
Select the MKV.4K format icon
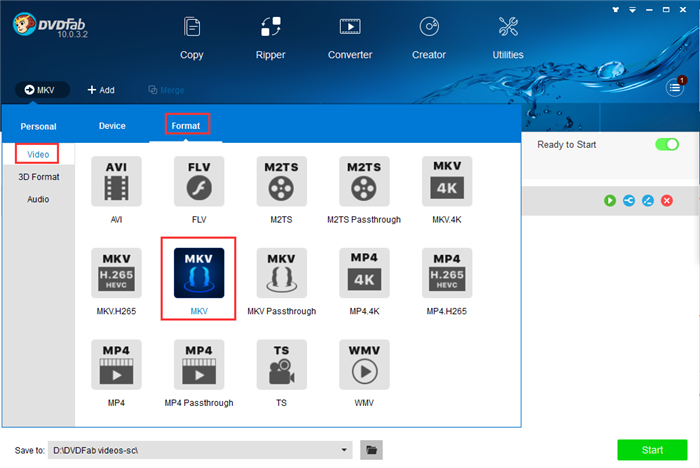447,181
